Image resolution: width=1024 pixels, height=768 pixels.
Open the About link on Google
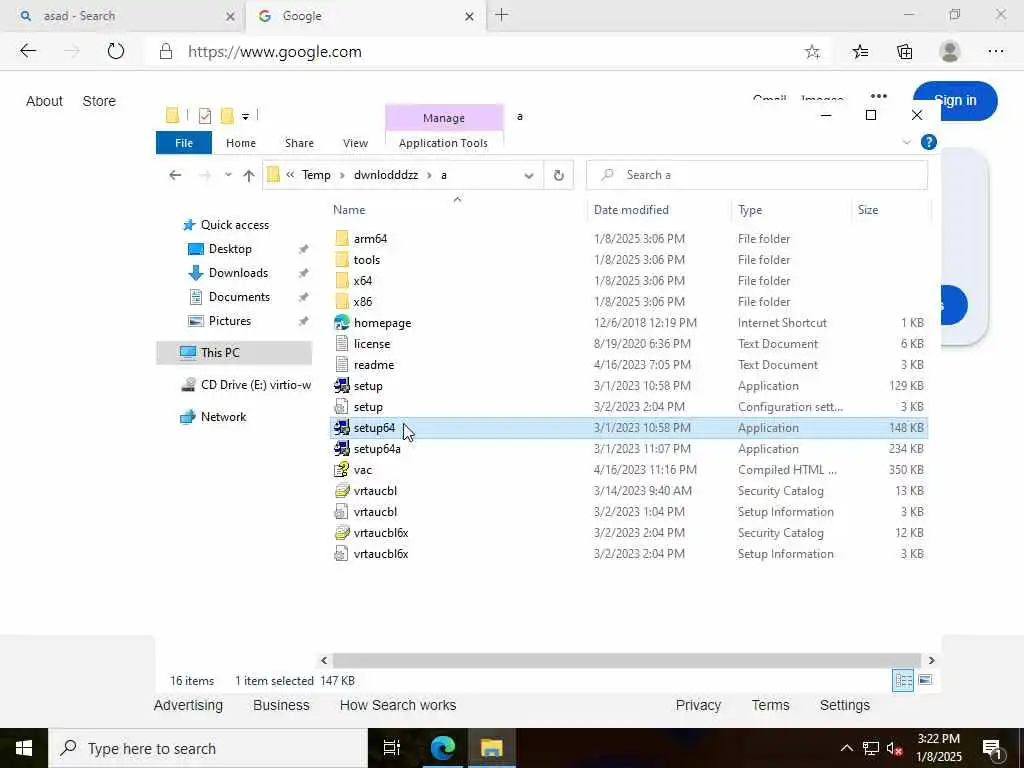tap(44, 101)
